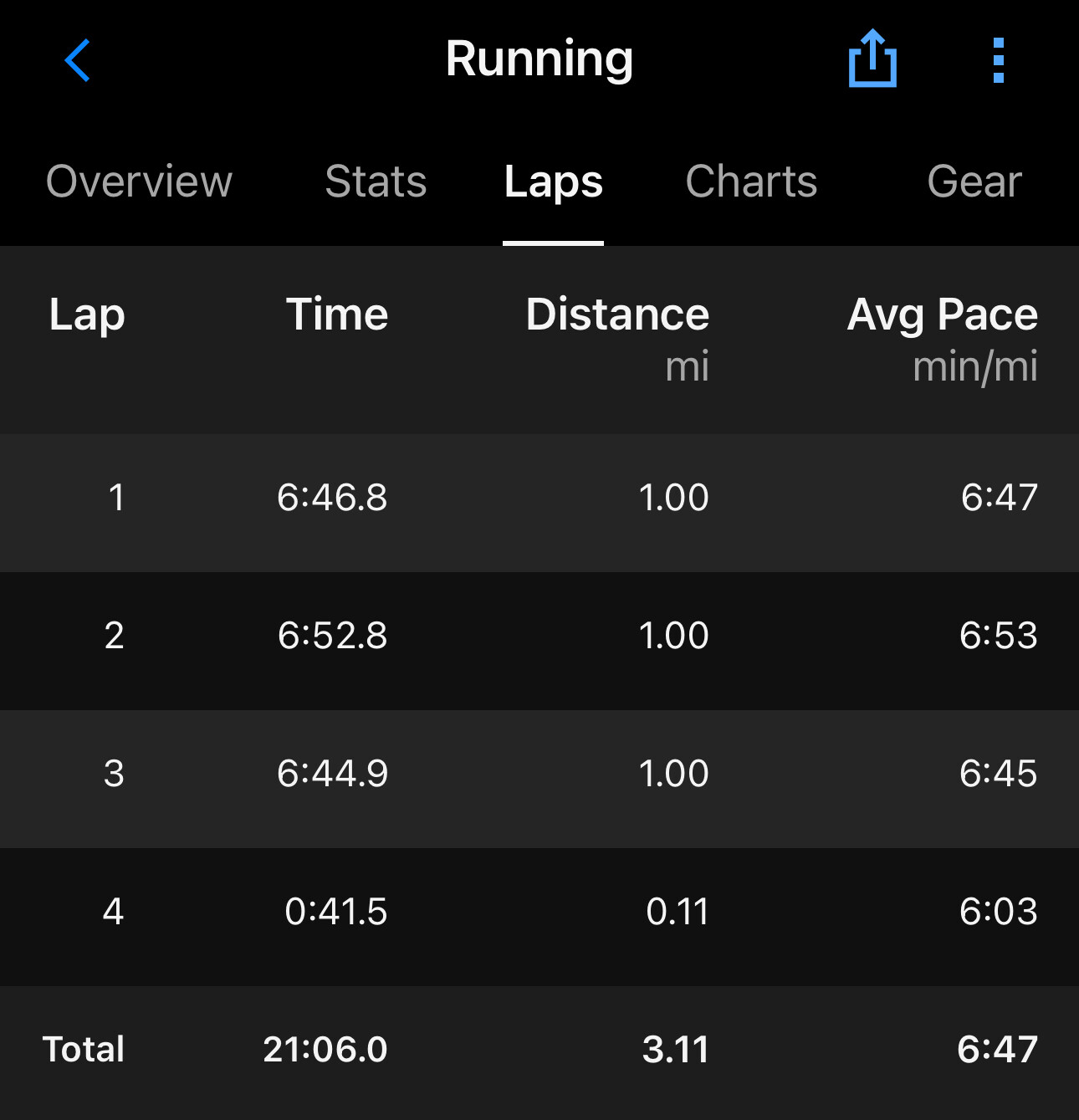Tap lap 4 average pace 6:03
The width and height of the screenshot is (1079, 1120).
click(x=998, y=912)
